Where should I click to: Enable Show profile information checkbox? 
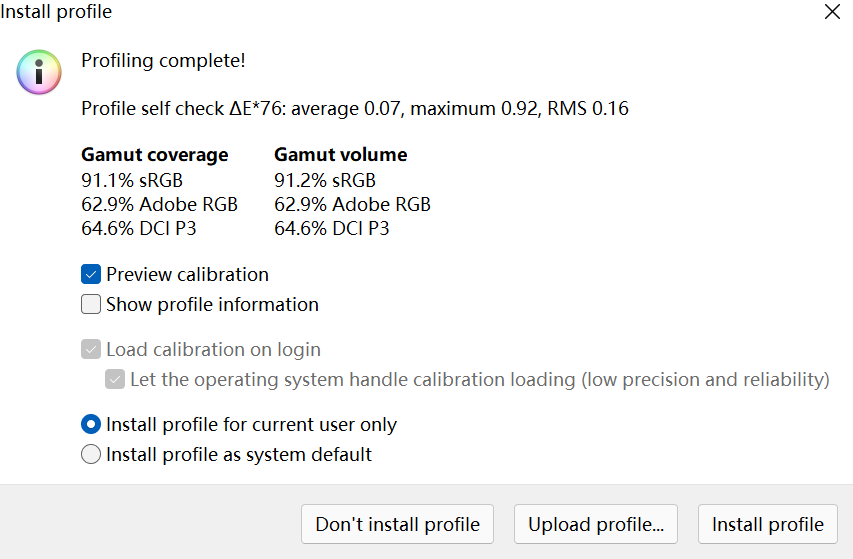(91, 305)
